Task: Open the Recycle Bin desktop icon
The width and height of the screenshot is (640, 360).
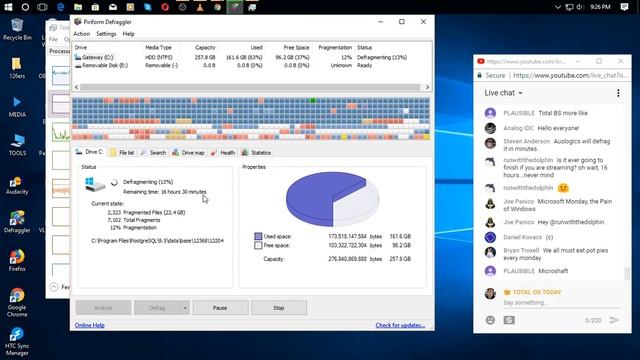Action: point(17,29)
